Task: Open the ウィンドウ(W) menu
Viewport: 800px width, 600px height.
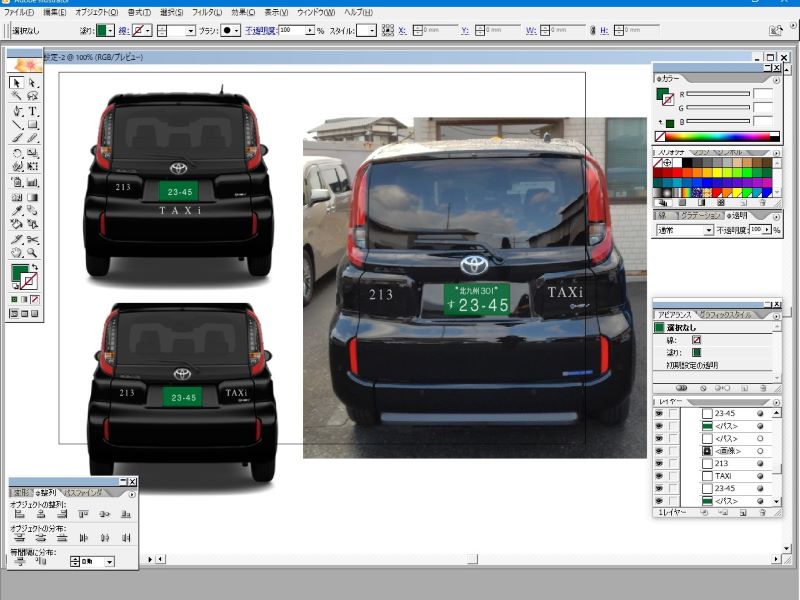Action: (x=316, y=12)
